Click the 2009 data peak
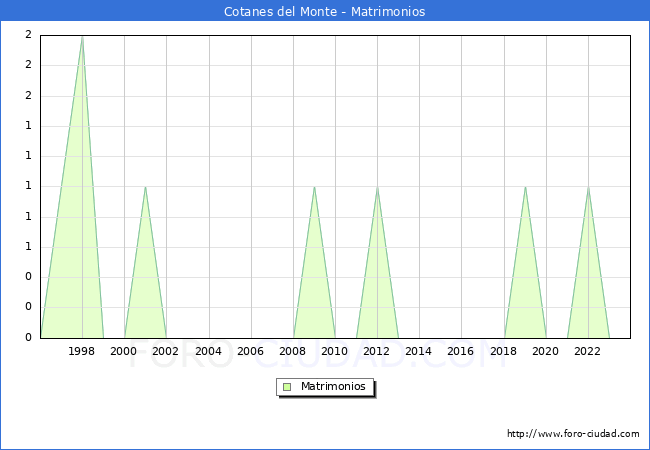The width and height of the screenshot is (650, 450). pos(315,187)
